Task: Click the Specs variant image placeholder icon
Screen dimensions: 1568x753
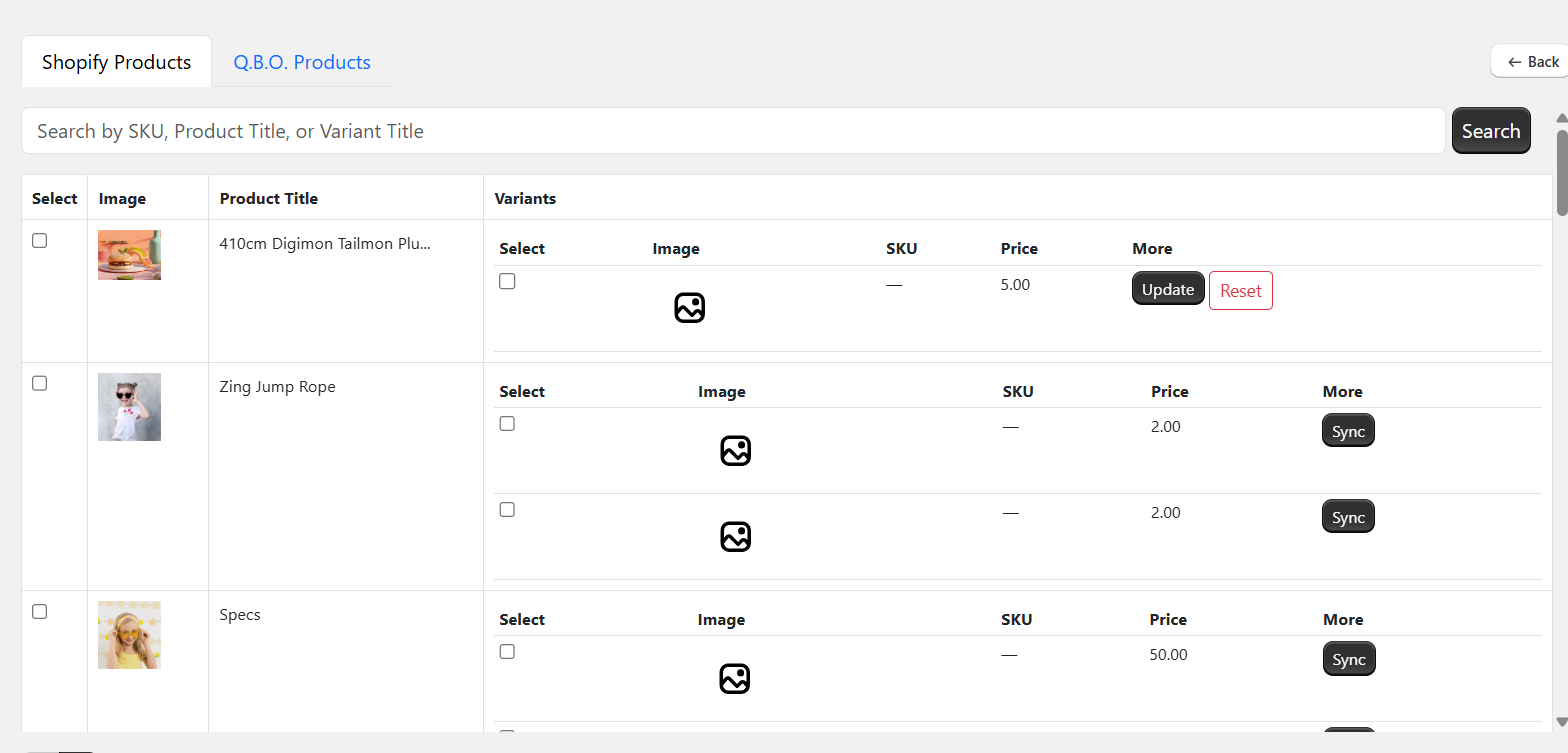Action: pyautogui.click(x=734, y=679)
